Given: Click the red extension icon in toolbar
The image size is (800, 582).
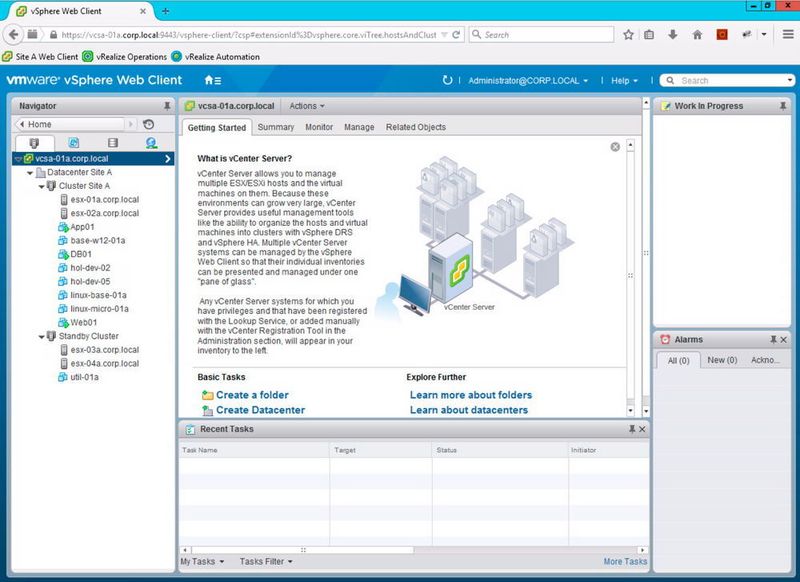Looking at the screenshot, I should (722, 35).
